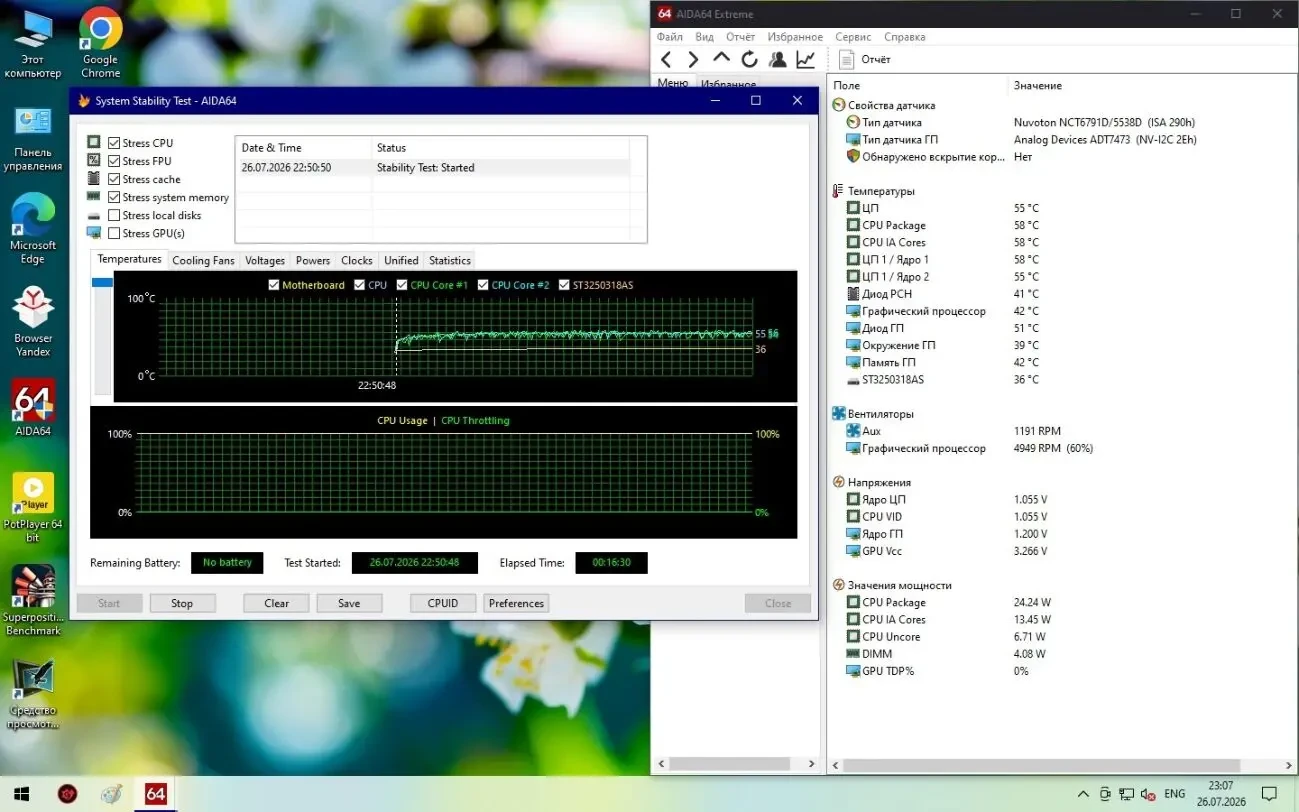The width and height of the screenshot is (1299, 812).
Task: Click the muted volume tray icon
Action: tap(1147, 794)
